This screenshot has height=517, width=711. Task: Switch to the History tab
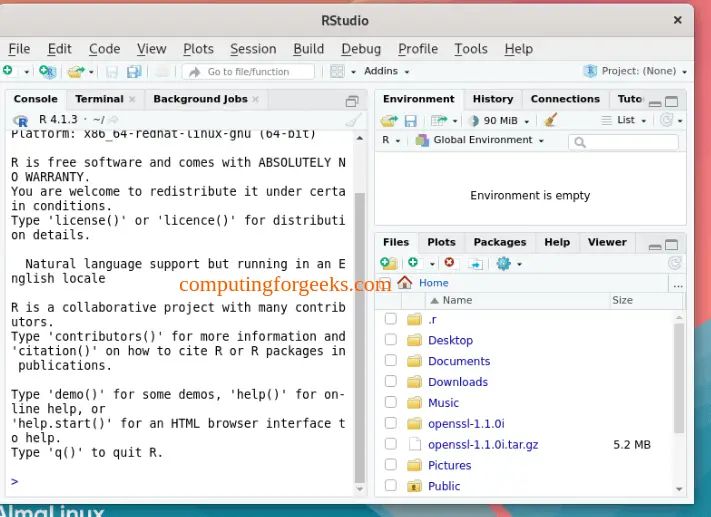(x=493, y=99)
